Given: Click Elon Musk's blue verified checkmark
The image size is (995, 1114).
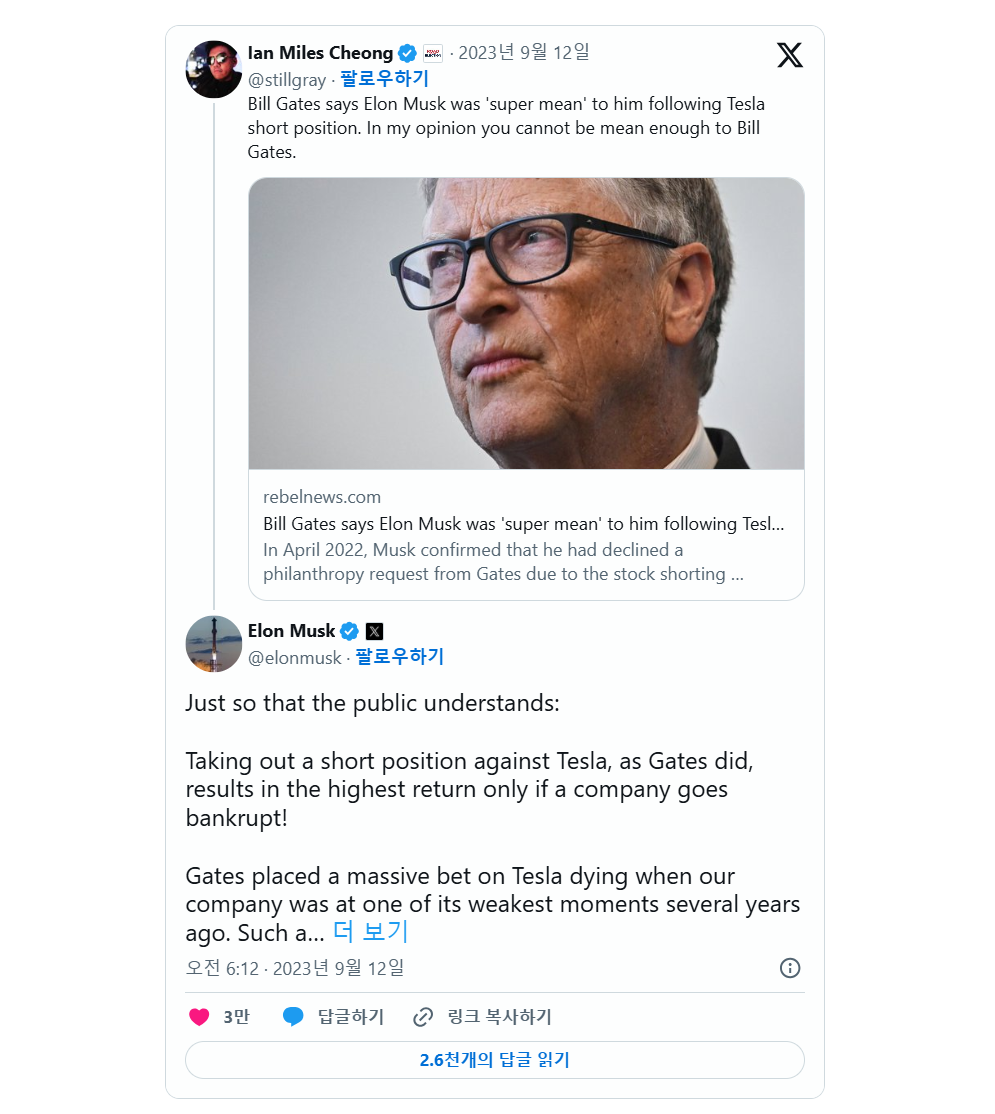Looking at the screenshot, I should (349, 631).
